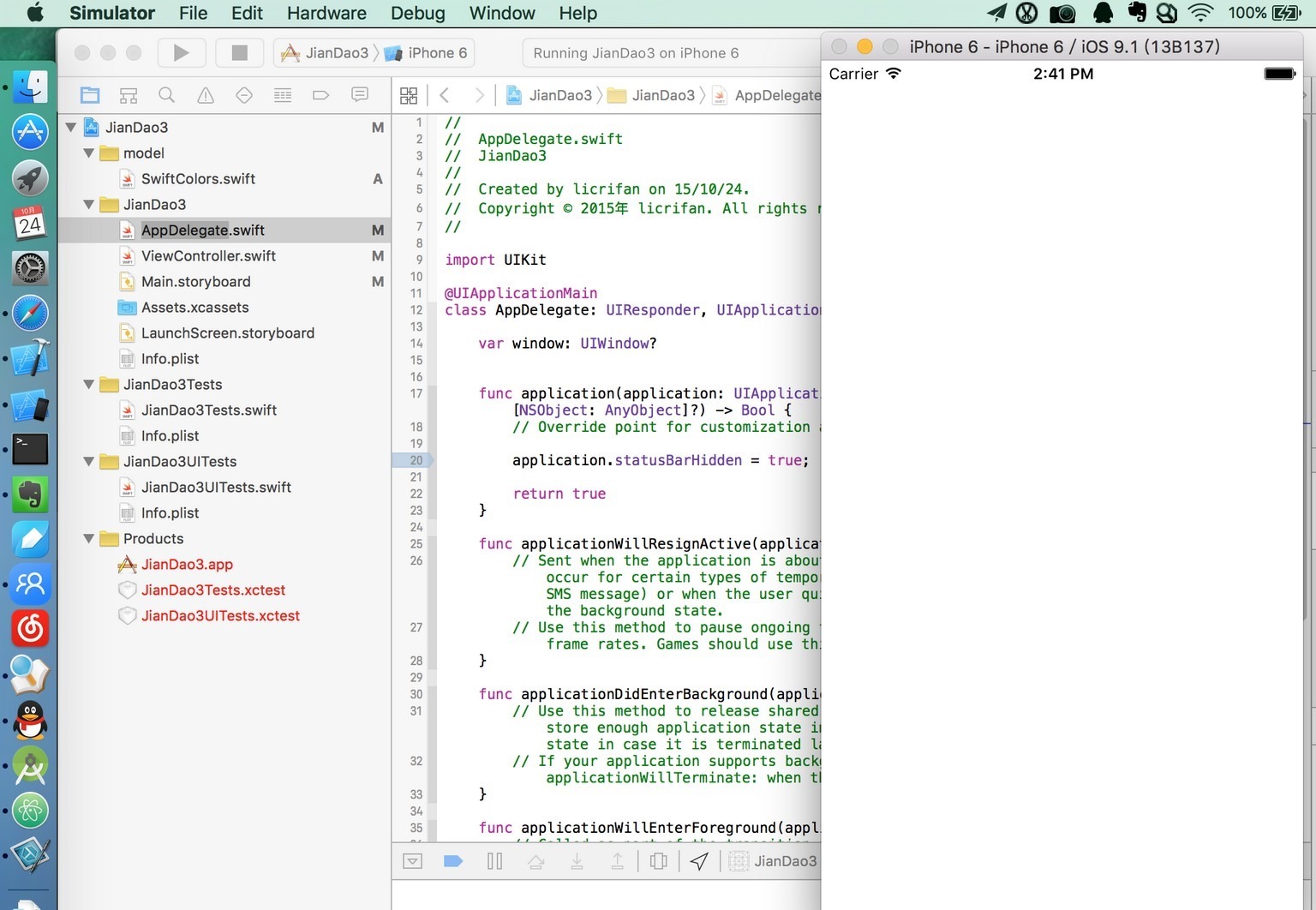Click line number 20 in the gutter
Viewport: 1316px width, 910px height.
tap(416, 460)
